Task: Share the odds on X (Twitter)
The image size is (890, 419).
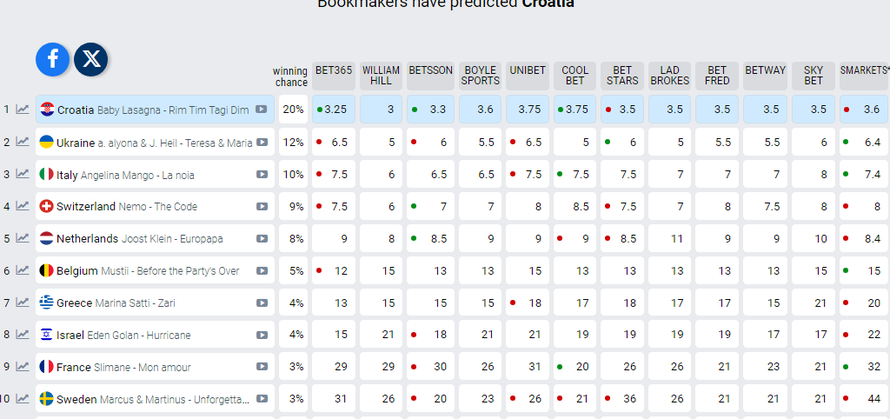Action: coord(91,59)
